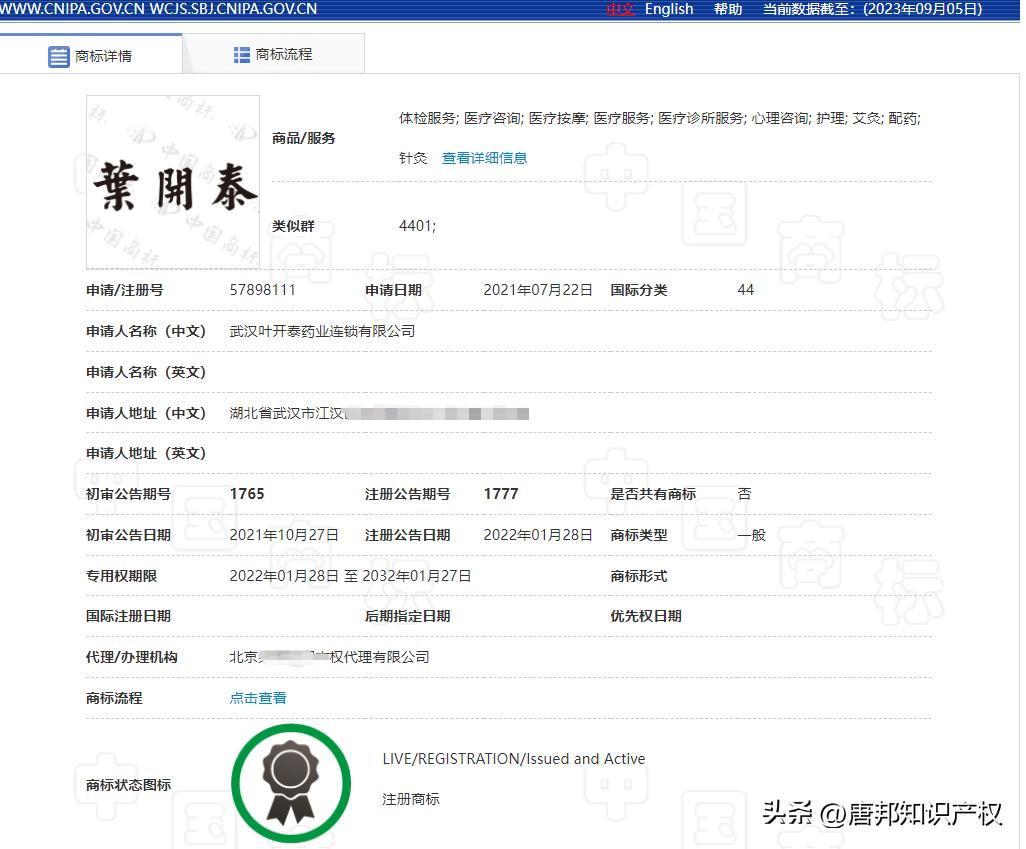Click the document icon on 商标详情 tab
This screenshot has height=849, width=1026.
[59, 56]
